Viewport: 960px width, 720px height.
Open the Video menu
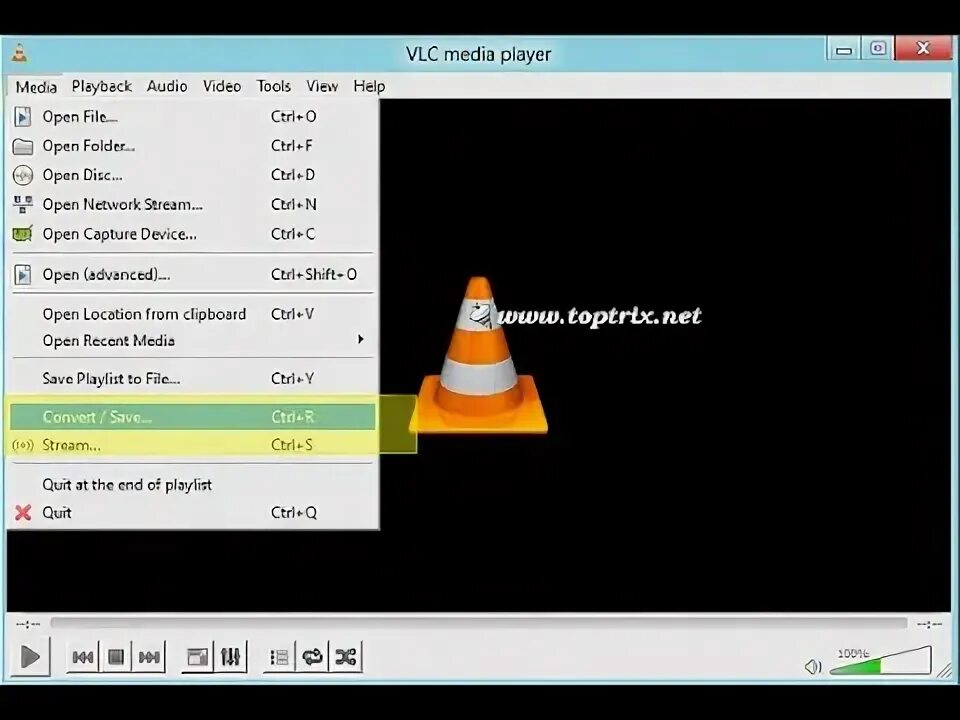222,86
